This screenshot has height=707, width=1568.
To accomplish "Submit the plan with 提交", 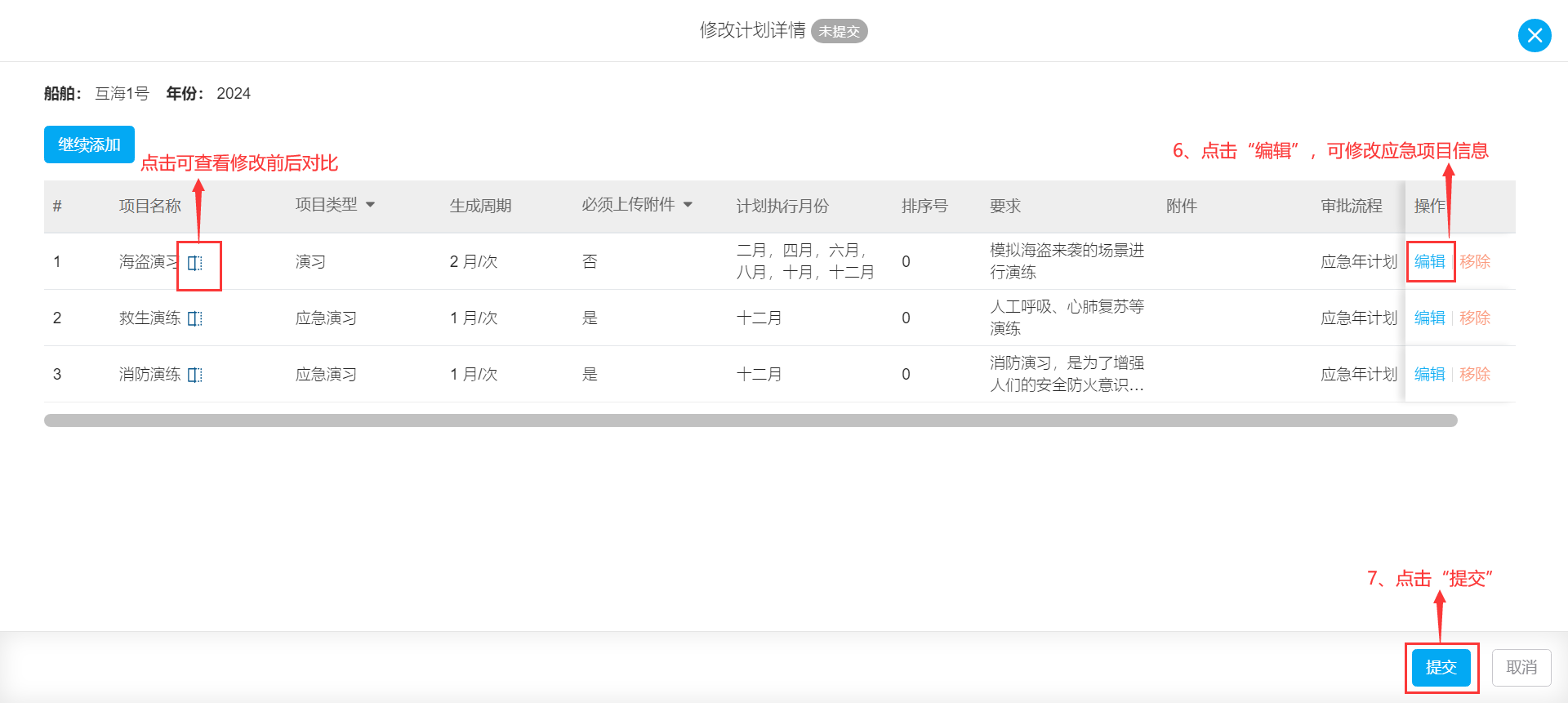I will [1441, 667].
